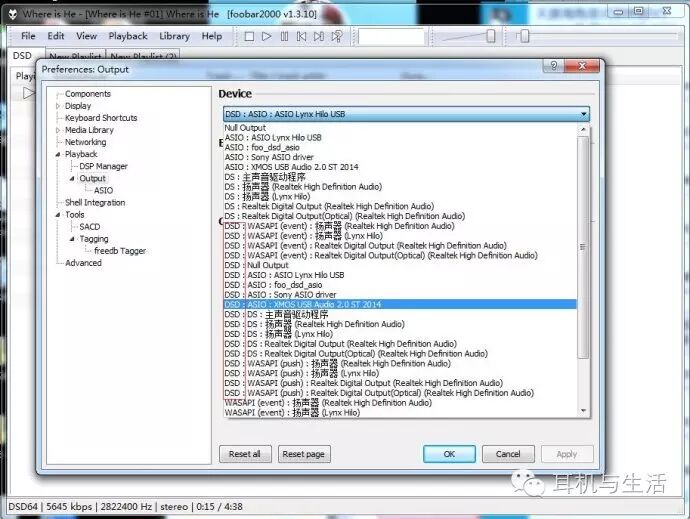The width and height of the screenshot is (690, 519).
Task: Click the foobar2000 title bar app icon
Action: tap(13, 14)
